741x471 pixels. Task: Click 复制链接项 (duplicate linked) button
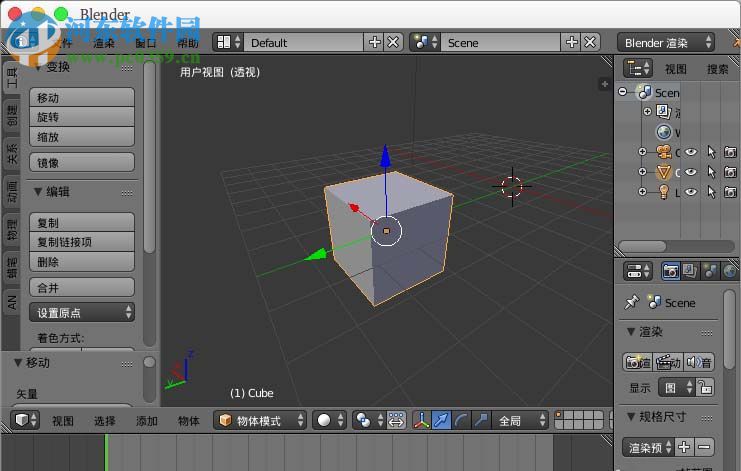tap(82, 242)
